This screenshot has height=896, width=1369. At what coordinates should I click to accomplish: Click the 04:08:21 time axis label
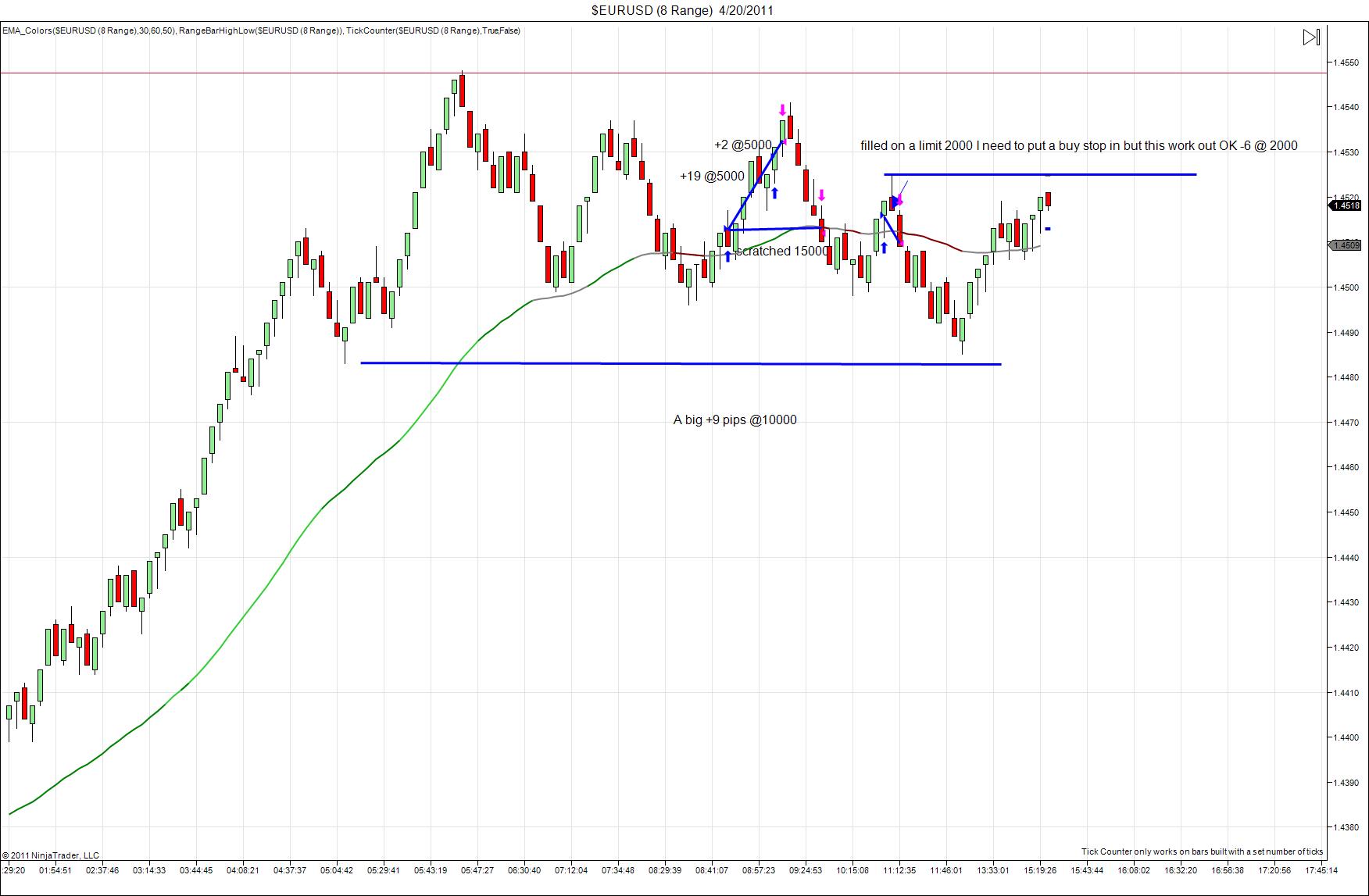[x=243, y=870]
